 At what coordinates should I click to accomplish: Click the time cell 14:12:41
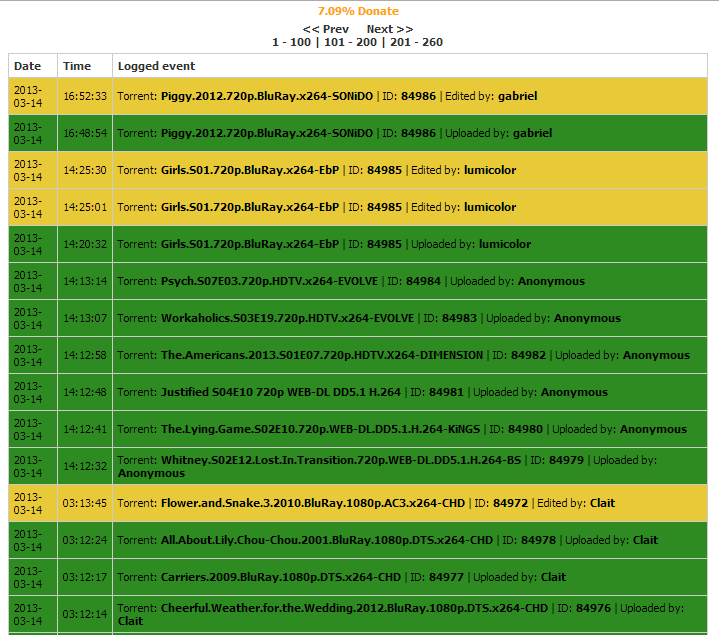click(x=85, y=429)
